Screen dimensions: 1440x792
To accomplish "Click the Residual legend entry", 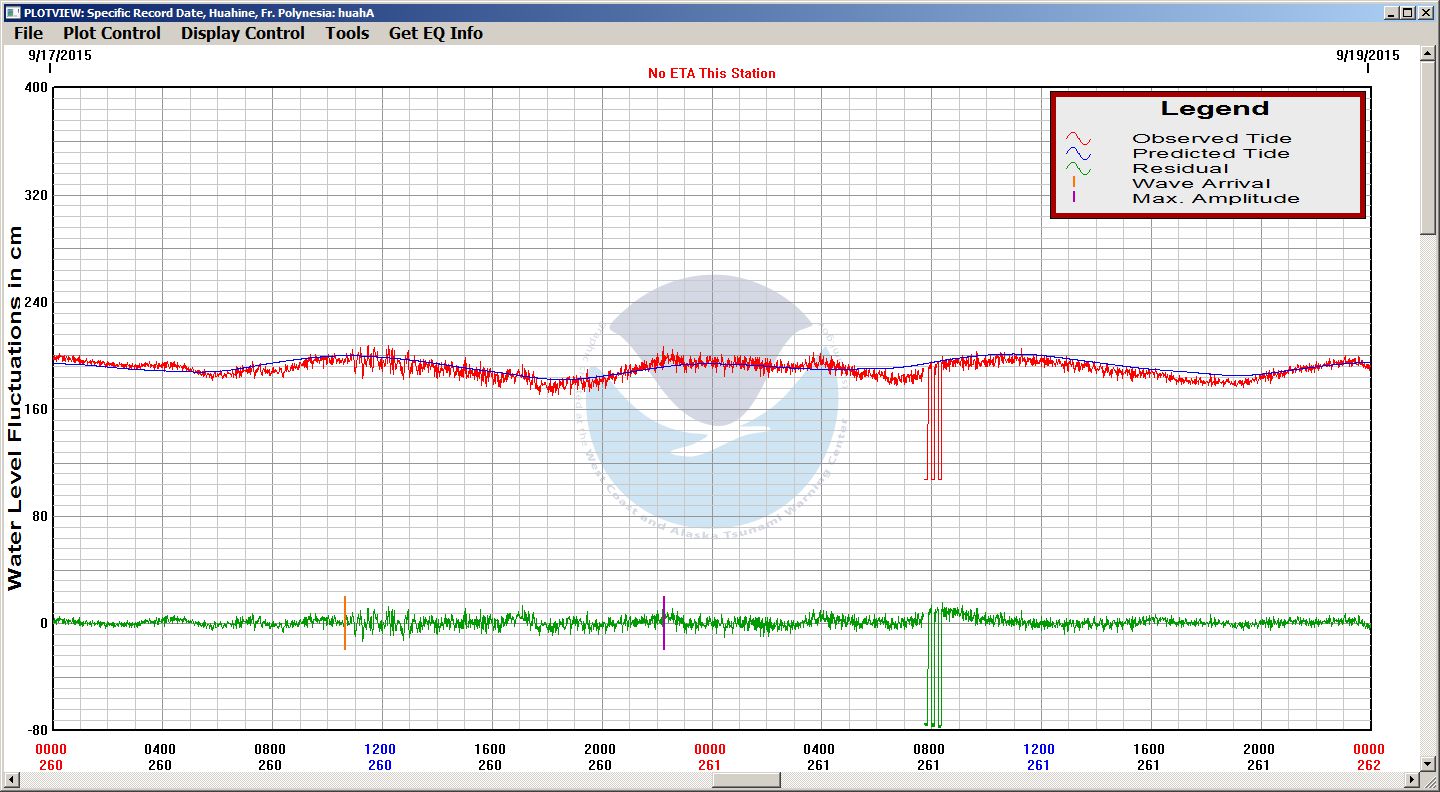I will tap(1180, 169).
